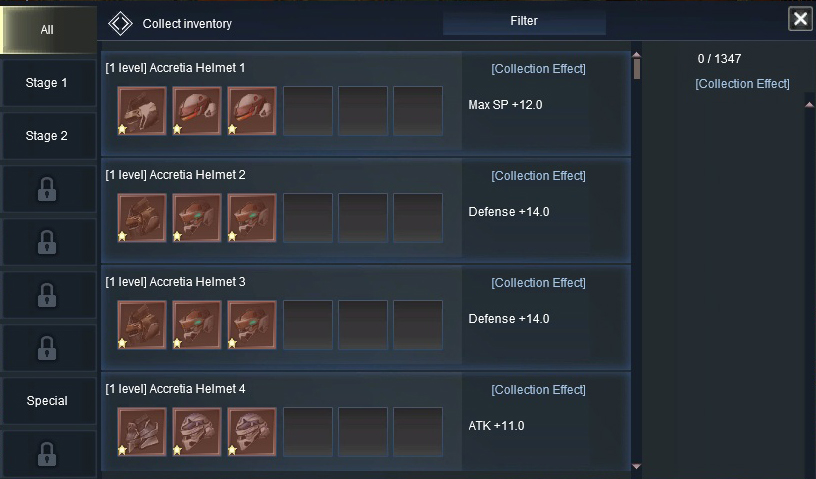Click the Collection Effect link for Helmet 2
Image resolution: width=816 pixels, height=479 pixels.
(x=538, y=176)
